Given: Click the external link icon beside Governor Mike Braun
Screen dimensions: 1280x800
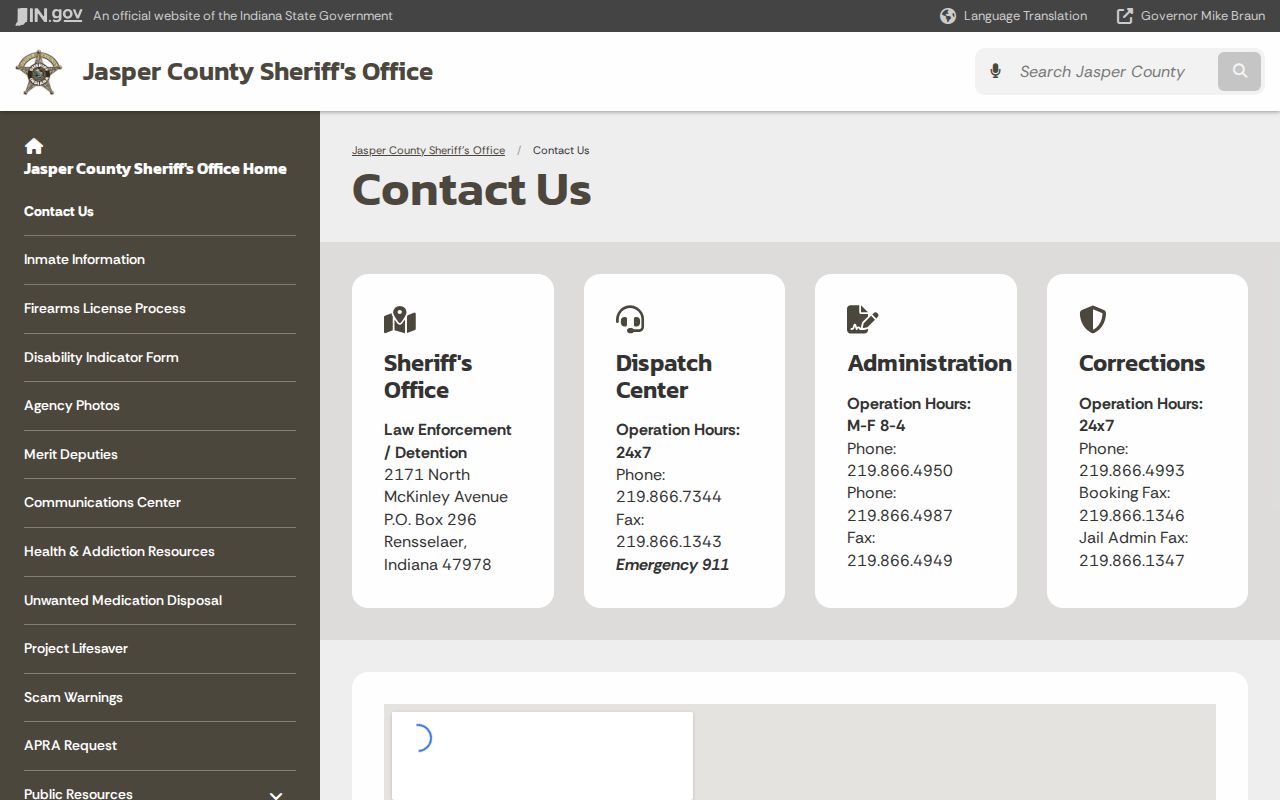Looking at the screenshot, I should point(1125,16).
